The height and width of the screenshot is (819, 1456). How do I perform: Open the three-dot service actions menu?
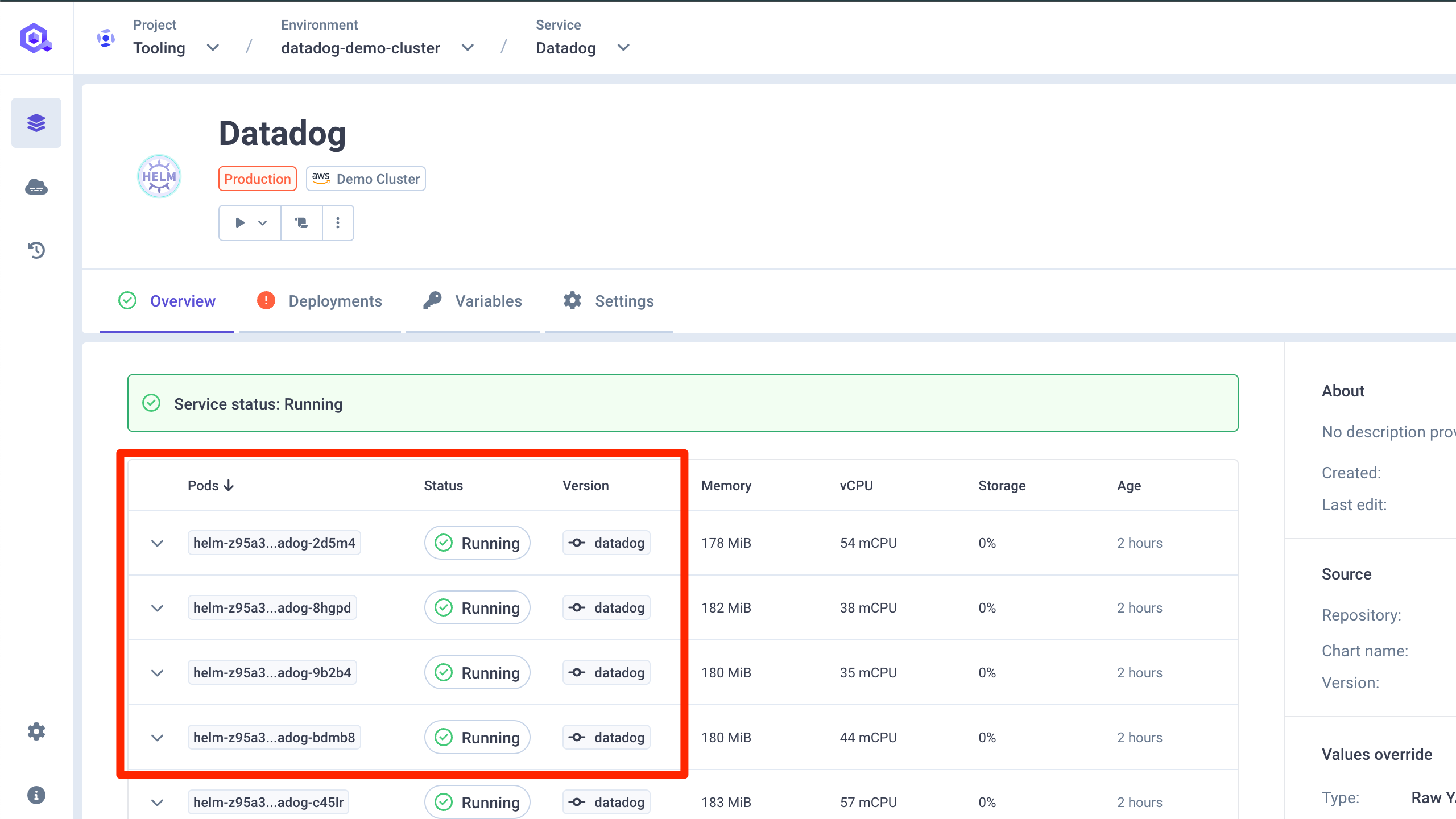338,222
